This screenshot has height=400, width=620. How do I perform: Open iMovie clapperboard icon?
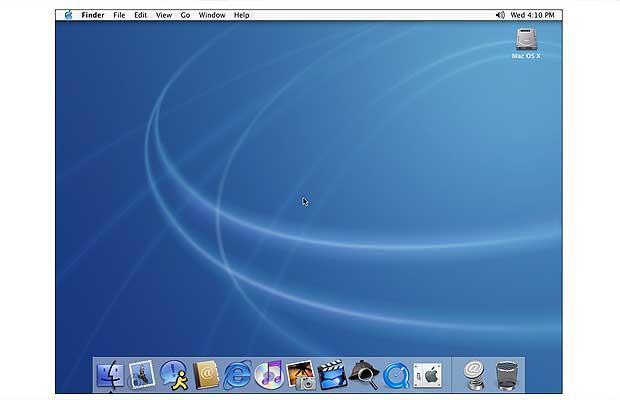[332, 375]
